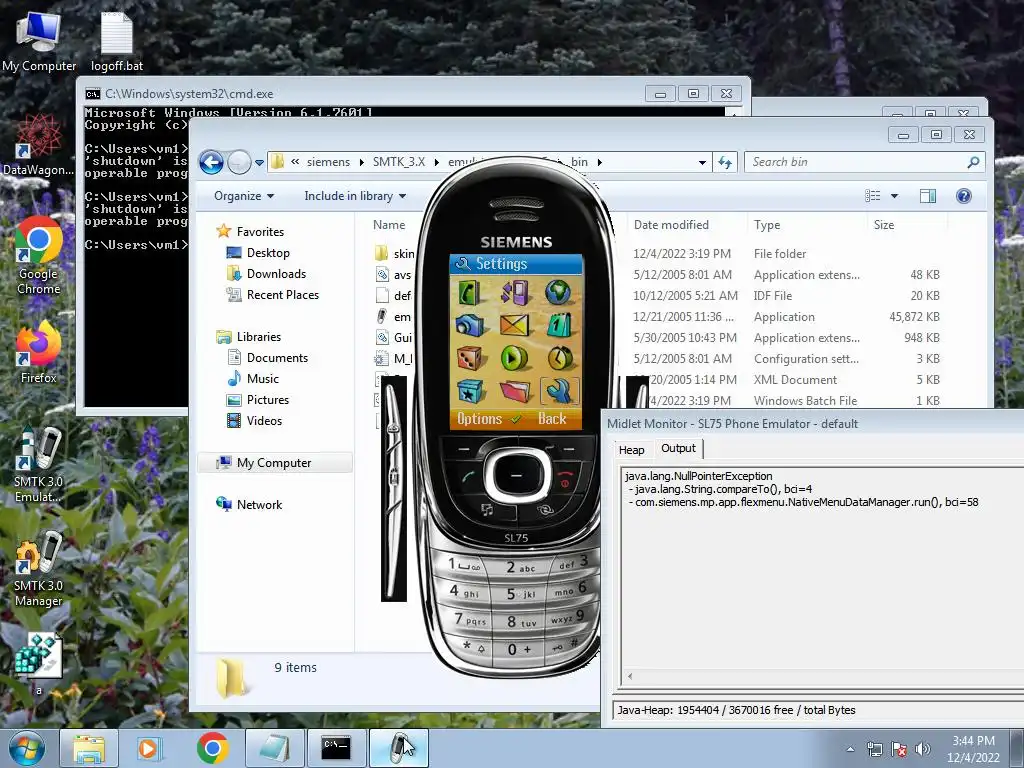
Task: Click the red end-call key on the emulator
Action: (x=565, y=477)
